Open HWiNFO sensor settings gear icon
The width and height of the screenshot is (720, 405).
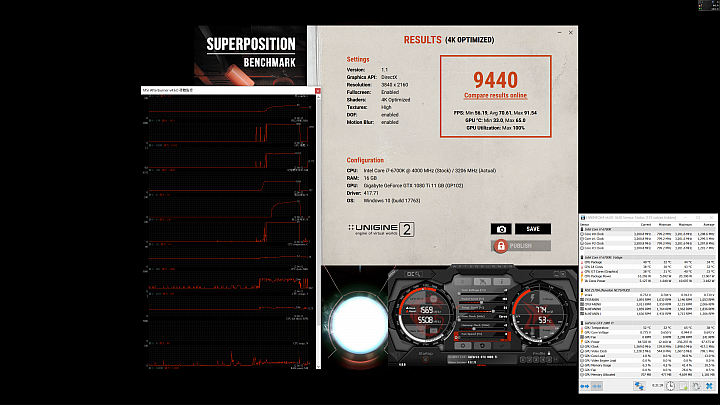click(696, 386)
